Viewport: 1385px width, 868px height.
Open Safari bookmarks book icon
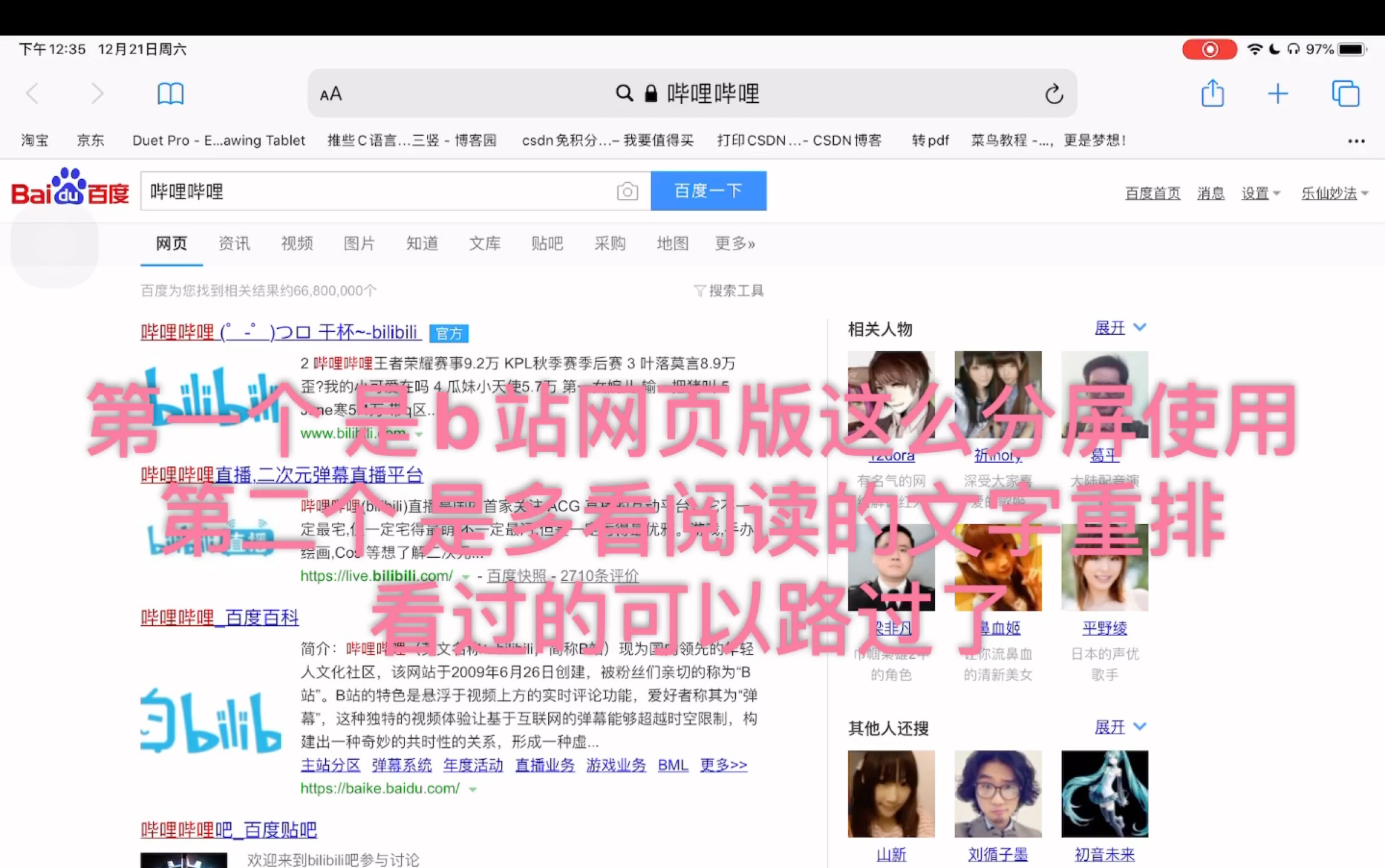tap(170, 94)
